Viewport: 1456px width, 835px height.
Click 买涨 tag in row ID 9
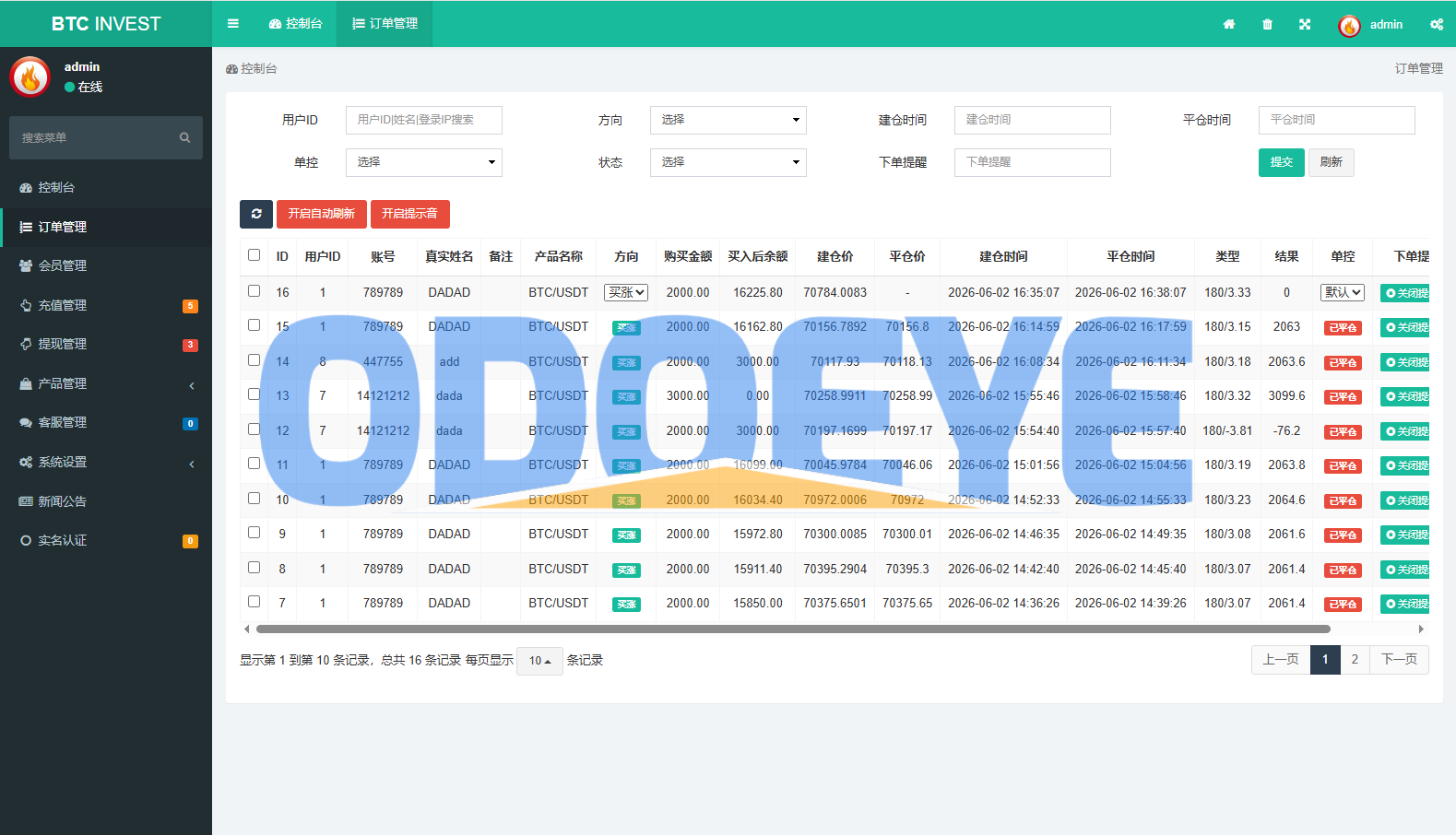(x=626, y=535)
